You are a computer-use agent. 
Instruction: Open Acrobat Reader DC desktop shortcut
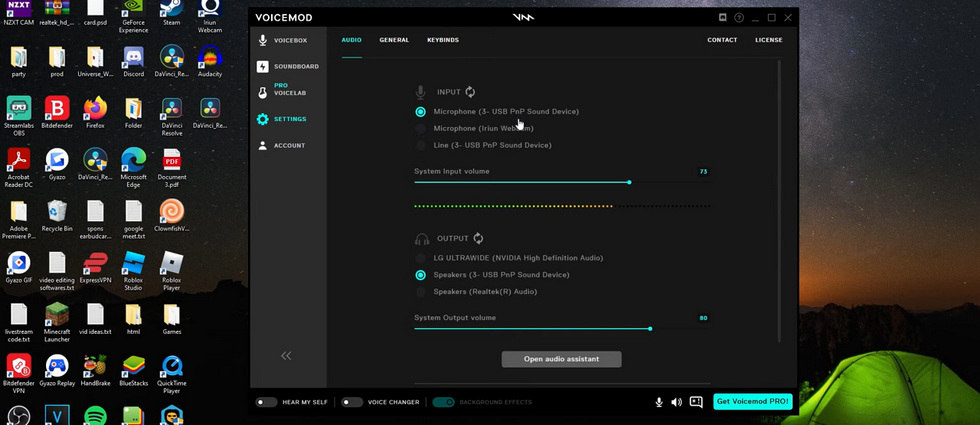(x=19, y=168)
